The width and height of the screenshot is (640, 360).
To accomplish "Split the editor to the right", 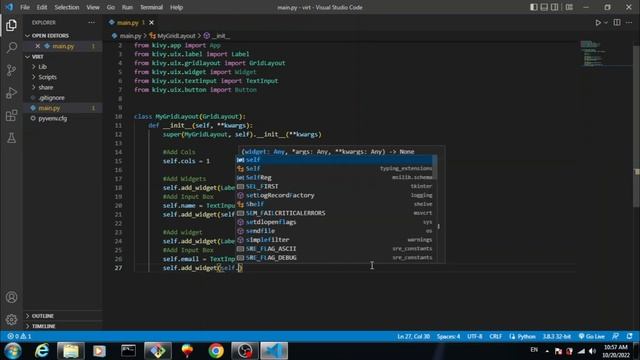I will (617, 22).
